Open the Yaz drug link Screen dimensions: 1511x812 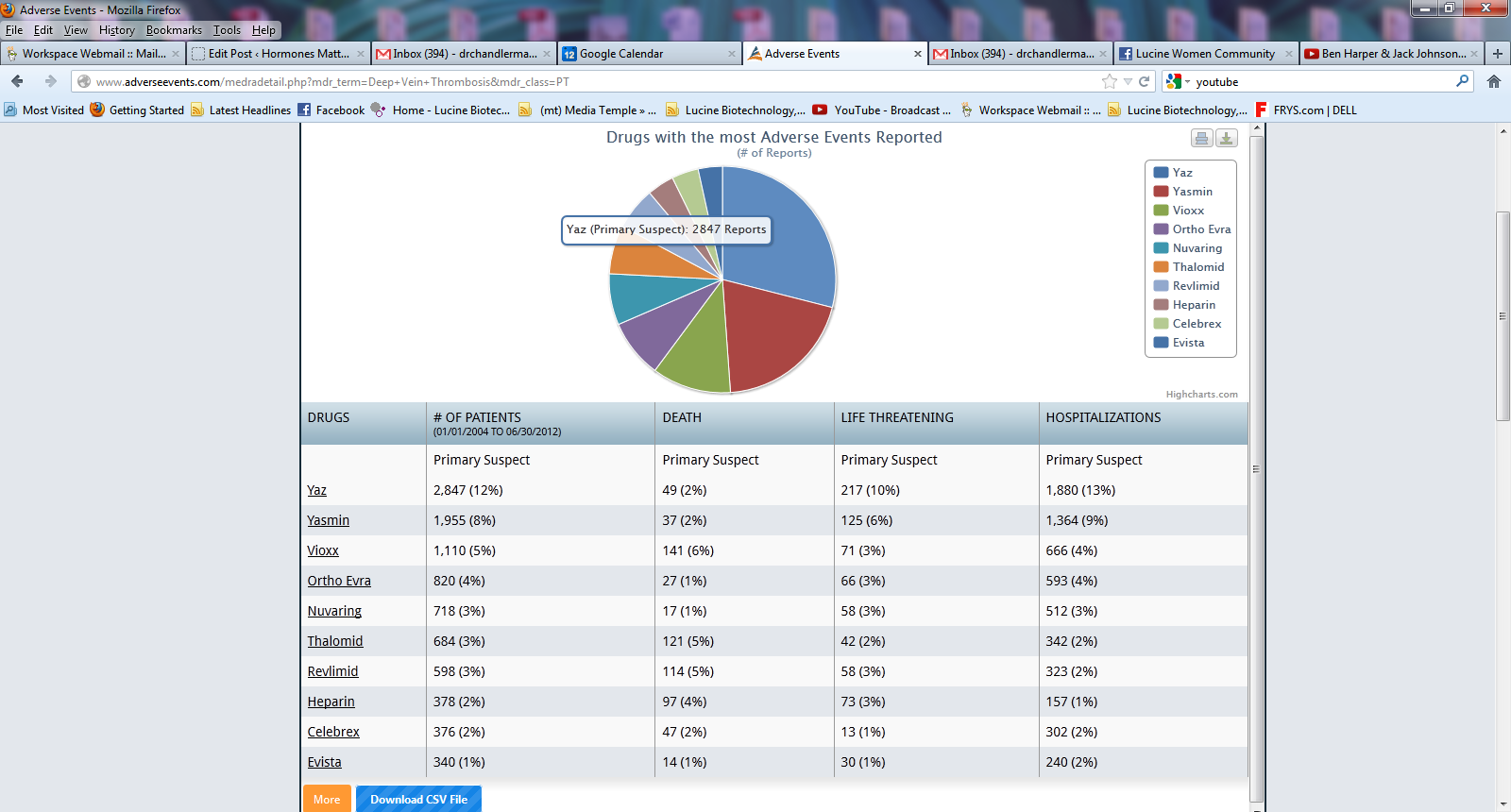point(316,490)
